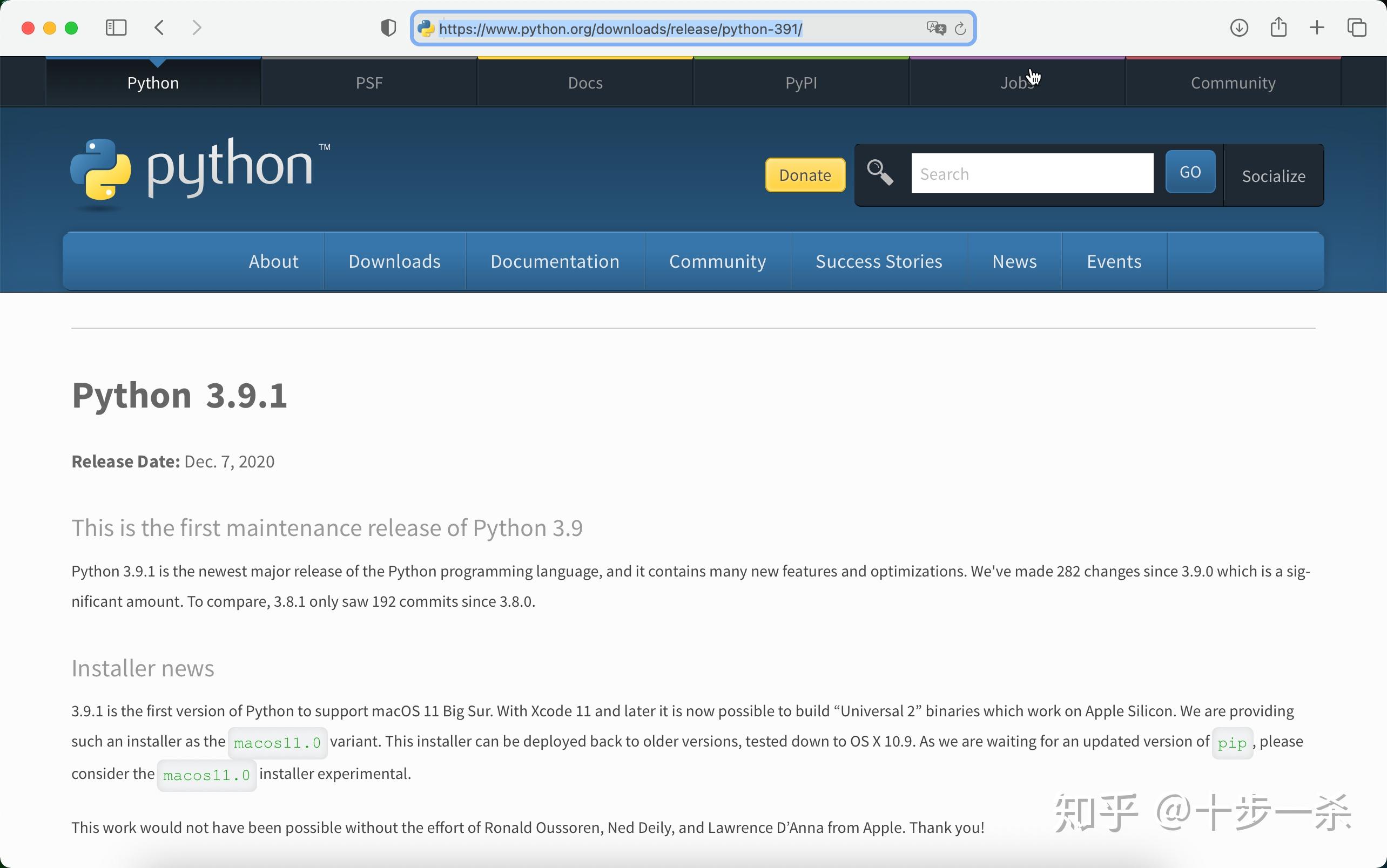Screen dimensions: 1387x868
Task: Click the privacy report shield icon
Action: [388, 28]
